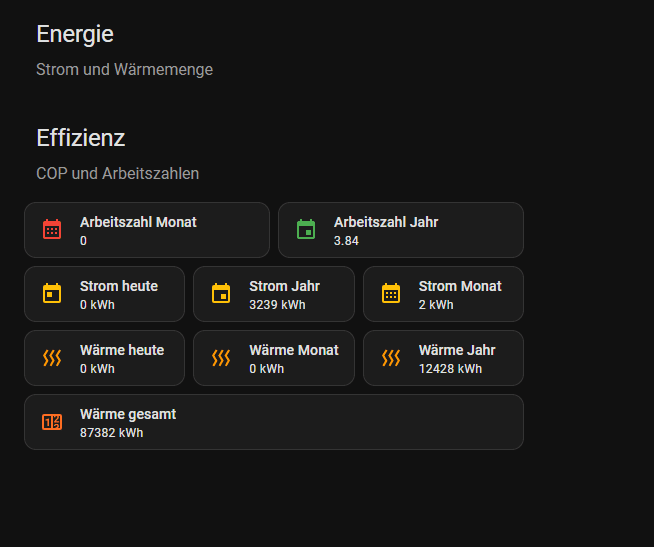Click the green calendar icon for Arbeitszahl Jahr
654x547 pixels.
coord(306,229)
